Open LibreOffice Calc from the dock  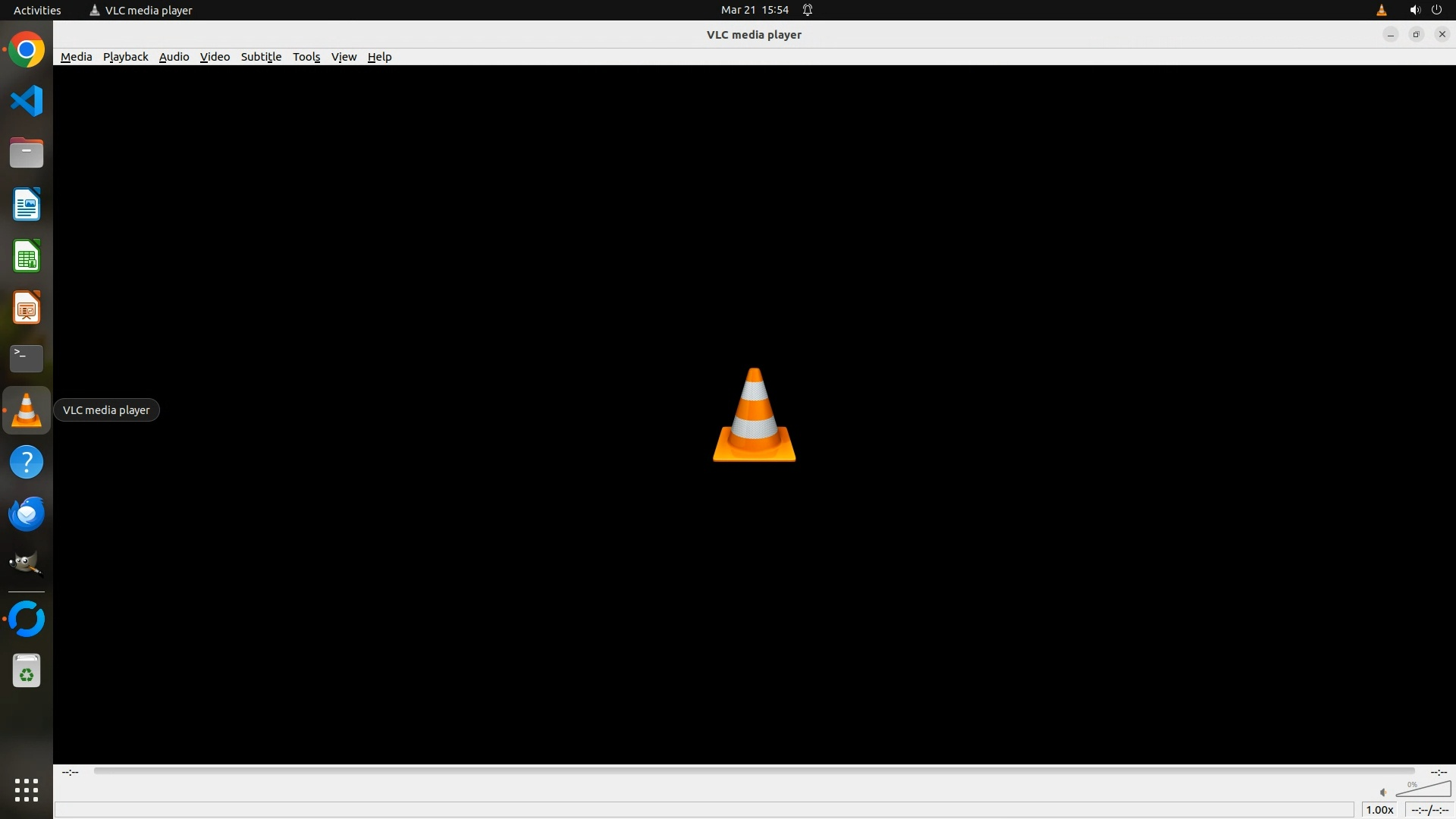pyautogui.click(x=27, y=256)
